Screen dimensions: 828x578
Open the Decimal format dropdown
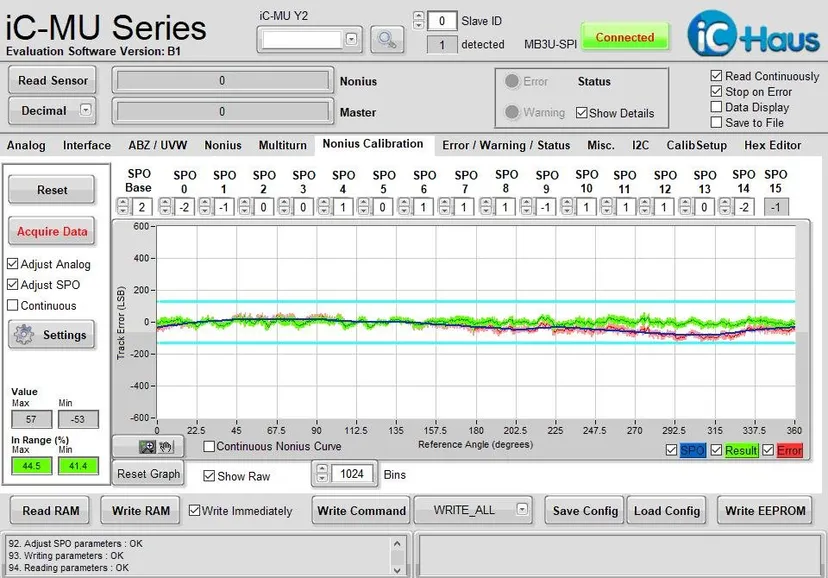click(x=86, y=110)
